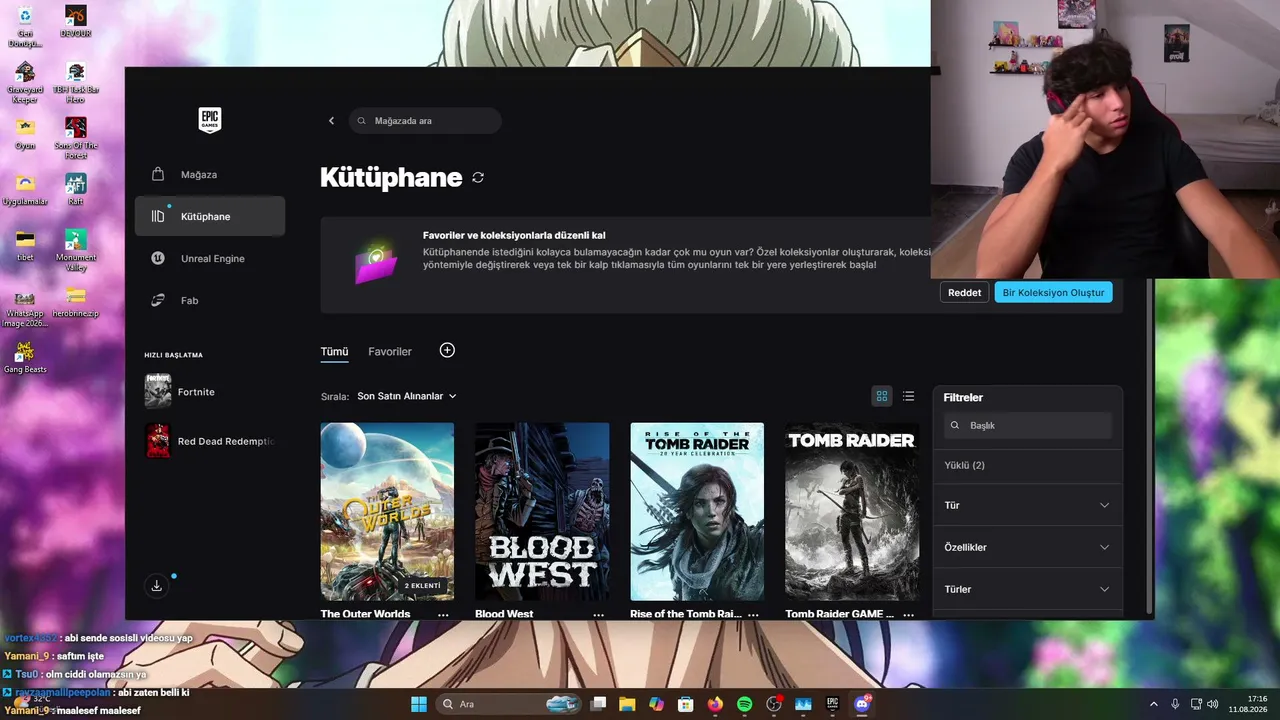This screenshot has height=720, width=1280.
Task: Launch Red Dead Redemption from quick launch
Action: (x=210, y=441)
